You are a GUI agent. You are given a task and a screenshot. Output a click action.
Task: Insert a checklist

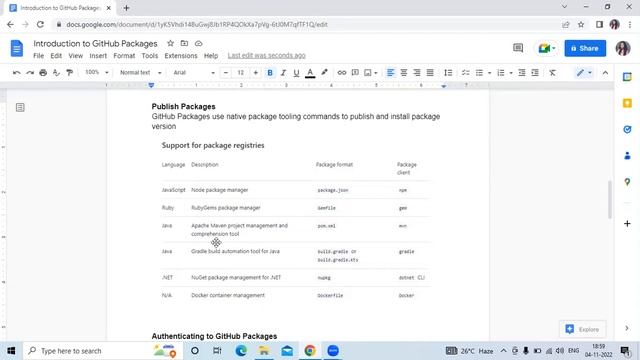coord(465,73)
